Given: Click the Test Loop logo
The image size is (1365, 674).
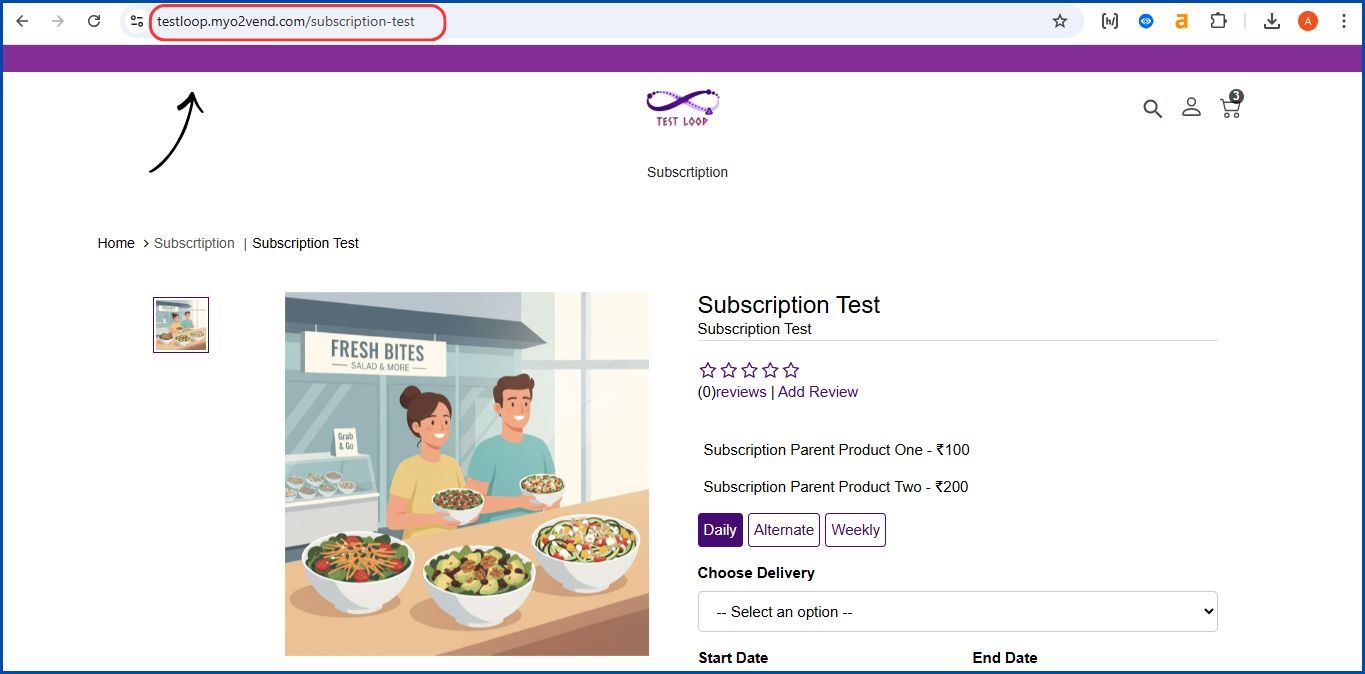Looking at the screenshot, I should click(x=682, y=107).
